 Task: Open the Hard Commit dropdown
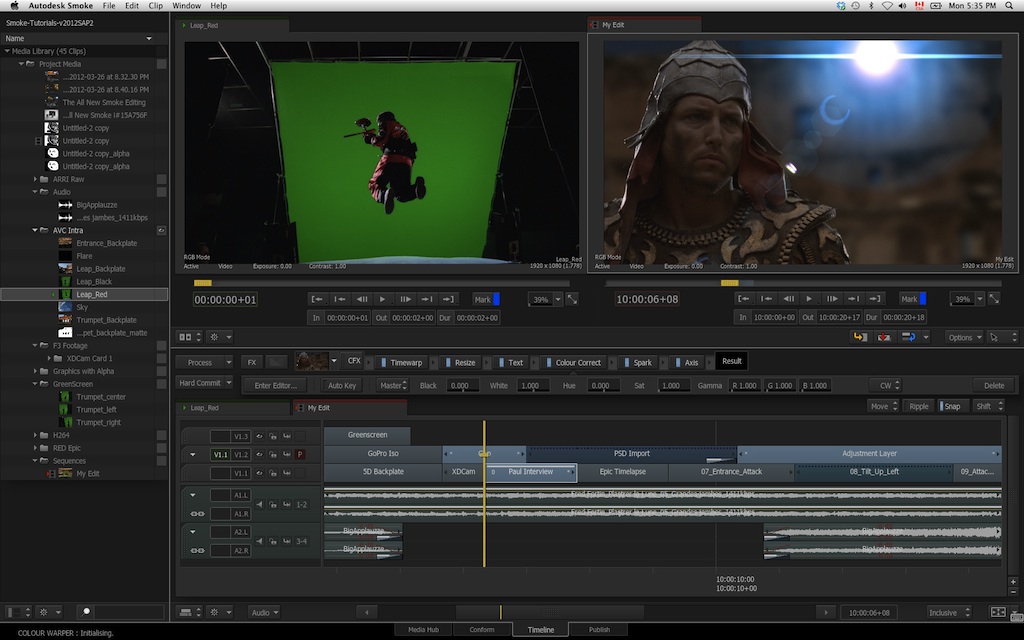point(205,383)
